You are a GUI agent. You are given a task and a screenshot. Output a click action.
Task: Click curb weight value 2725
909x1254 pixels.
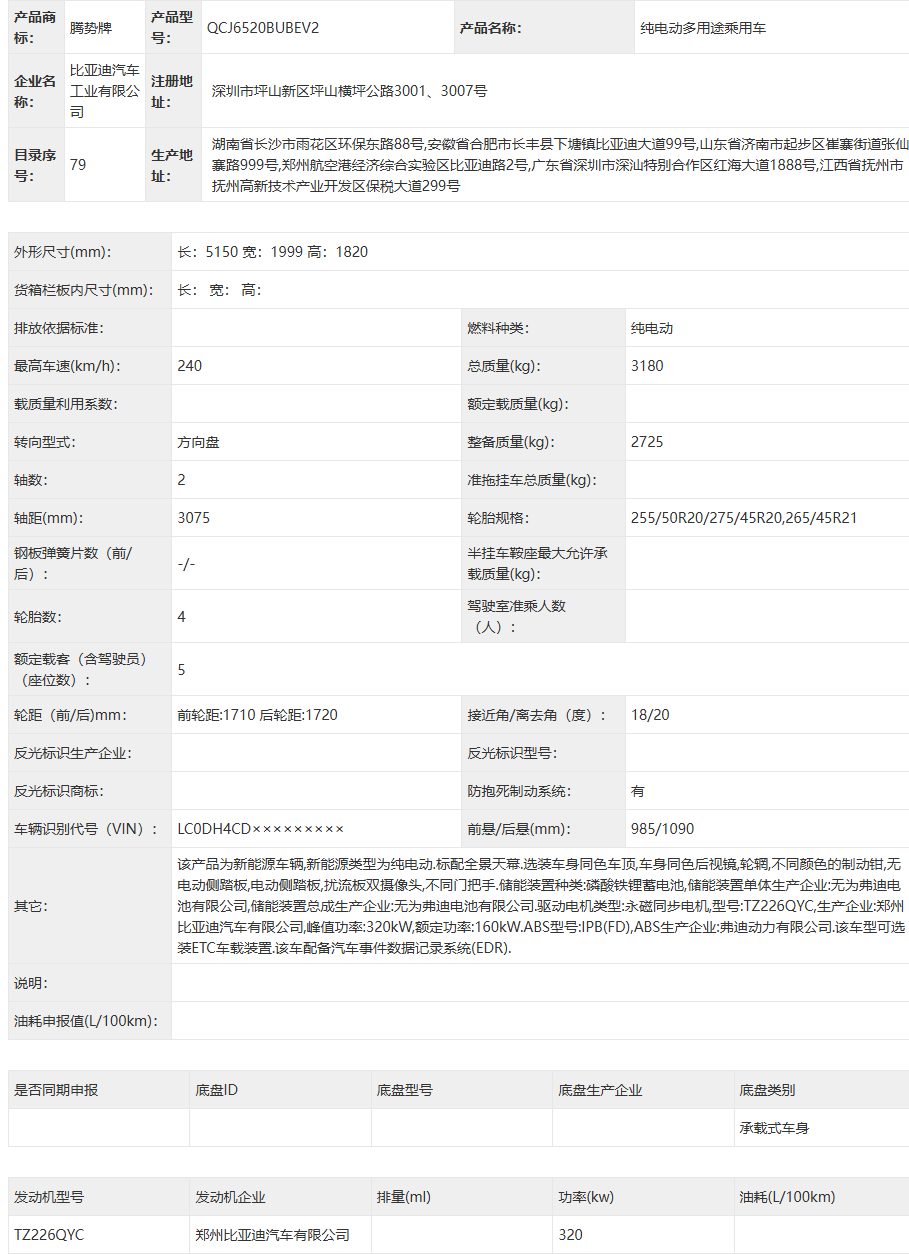(x=647, y=442)
